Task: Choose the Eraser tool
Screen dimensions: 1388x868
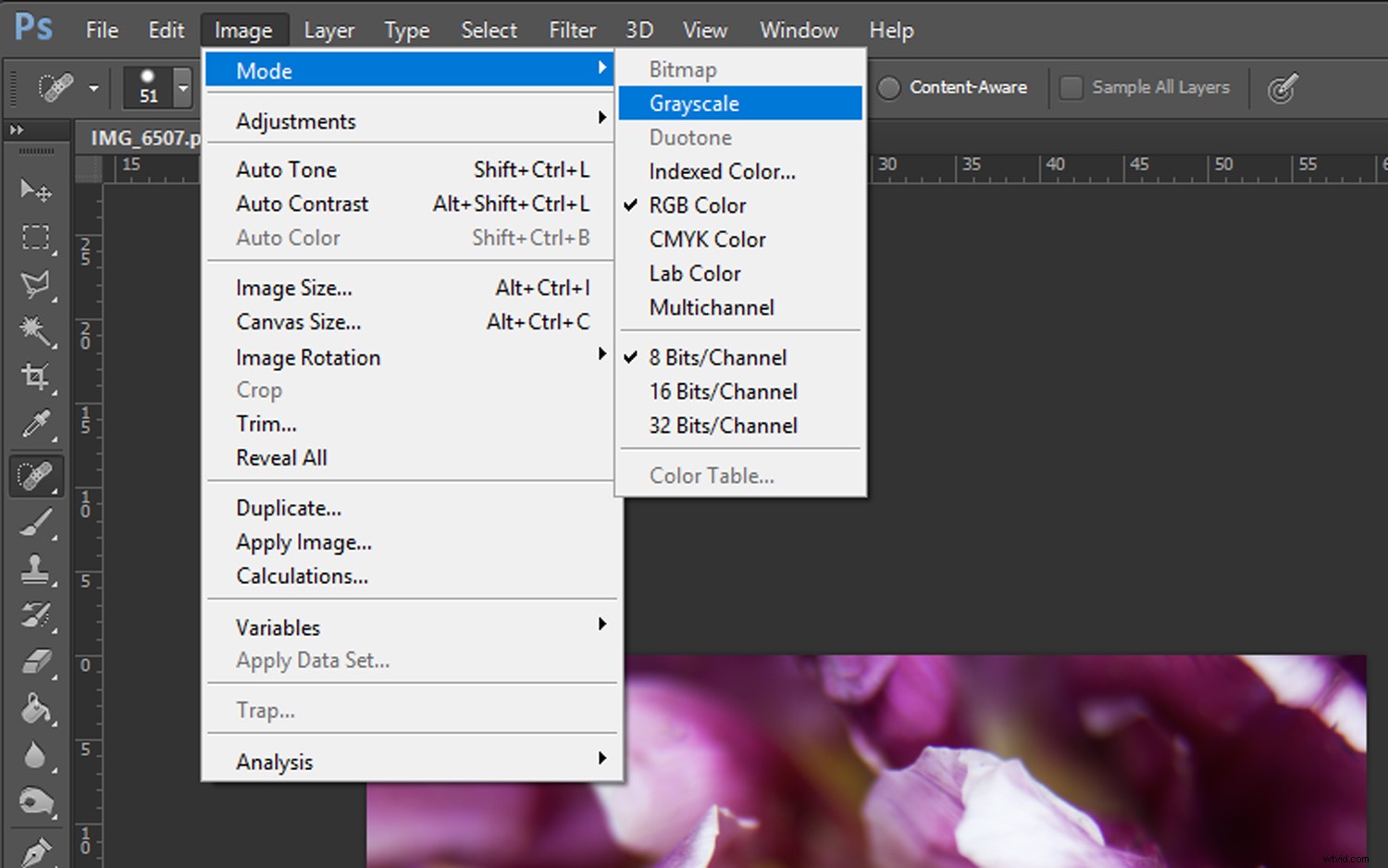Action: [x=36, y=659]
